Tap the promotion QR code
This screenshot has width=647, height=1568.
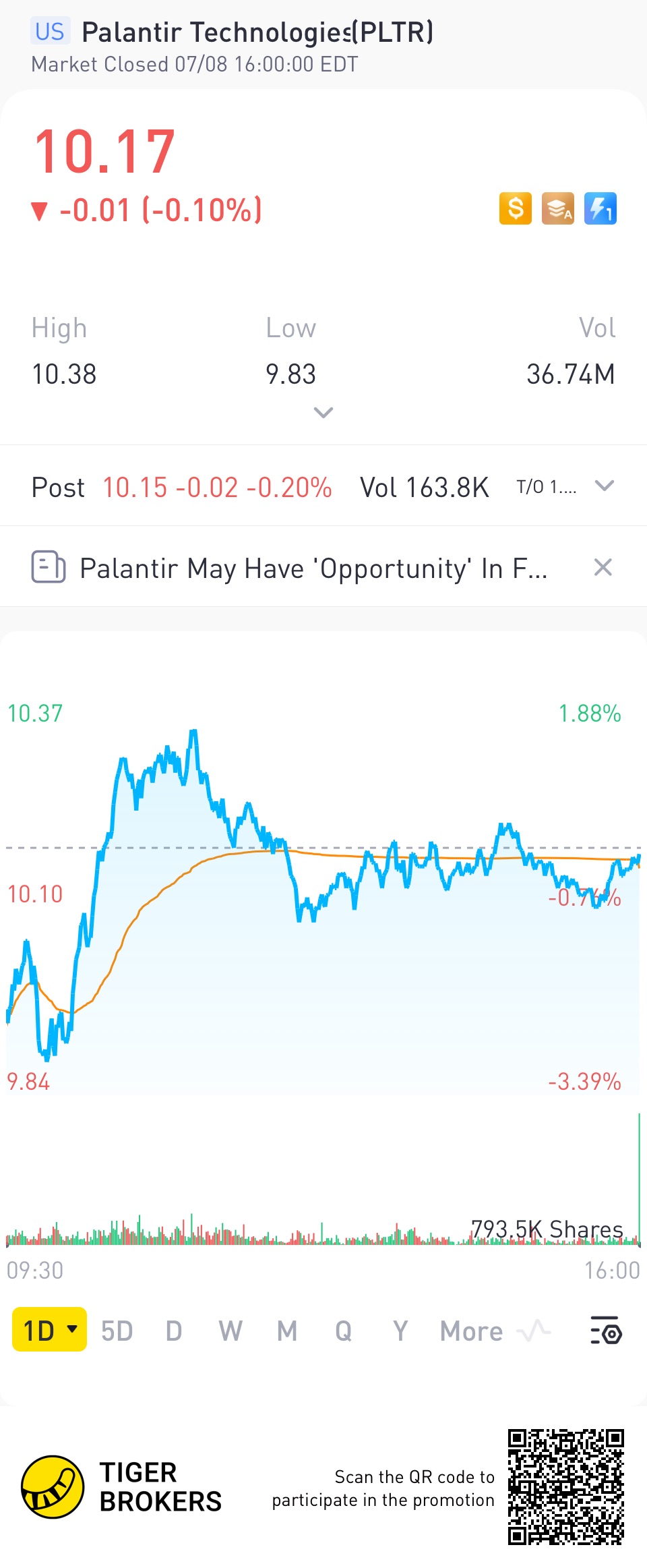tap(566, 1486)
